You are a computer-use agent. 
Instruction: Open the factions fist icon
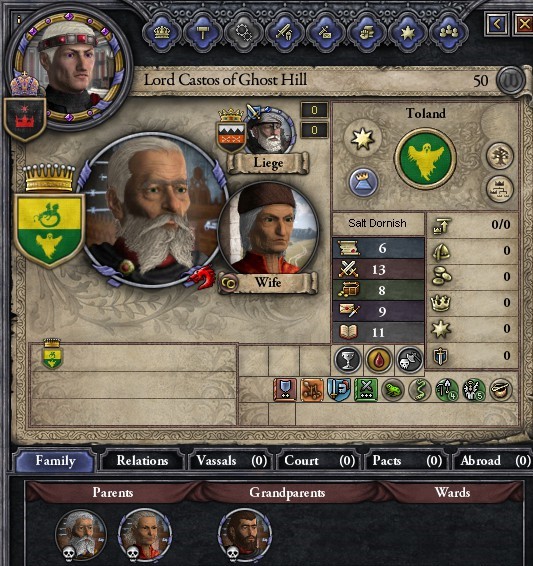pyautogui.click(x=367, y=32)
